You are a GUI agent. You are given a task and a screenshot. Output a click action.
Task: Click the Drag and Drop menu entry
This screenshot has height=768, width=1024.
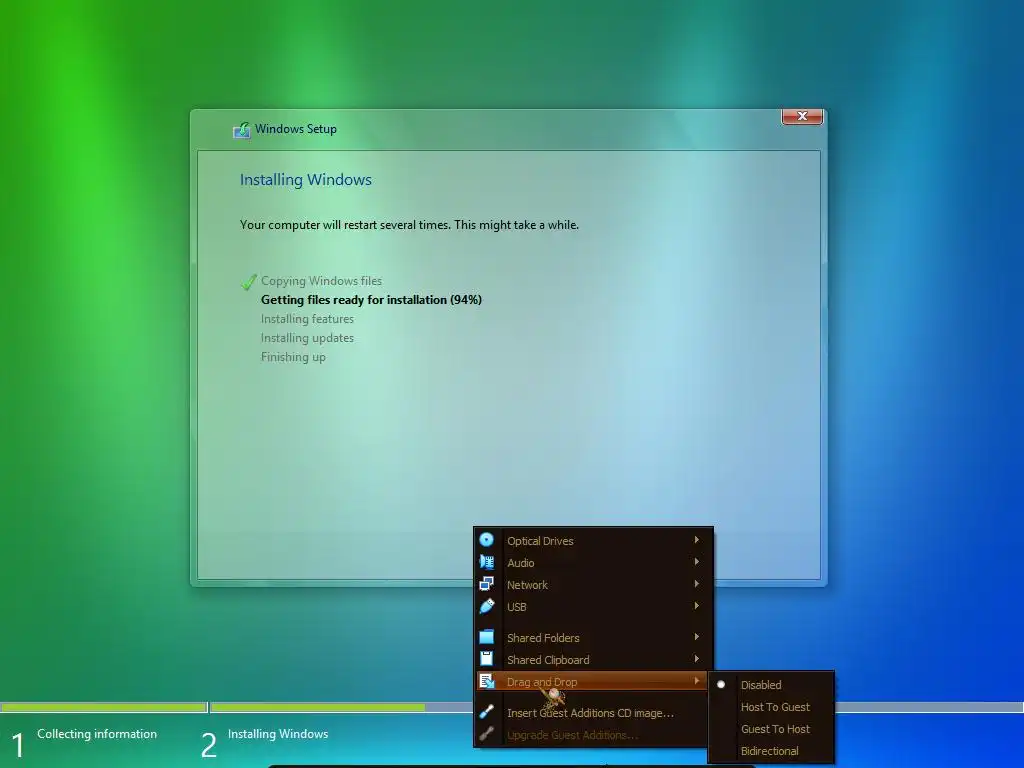(593, 682)
